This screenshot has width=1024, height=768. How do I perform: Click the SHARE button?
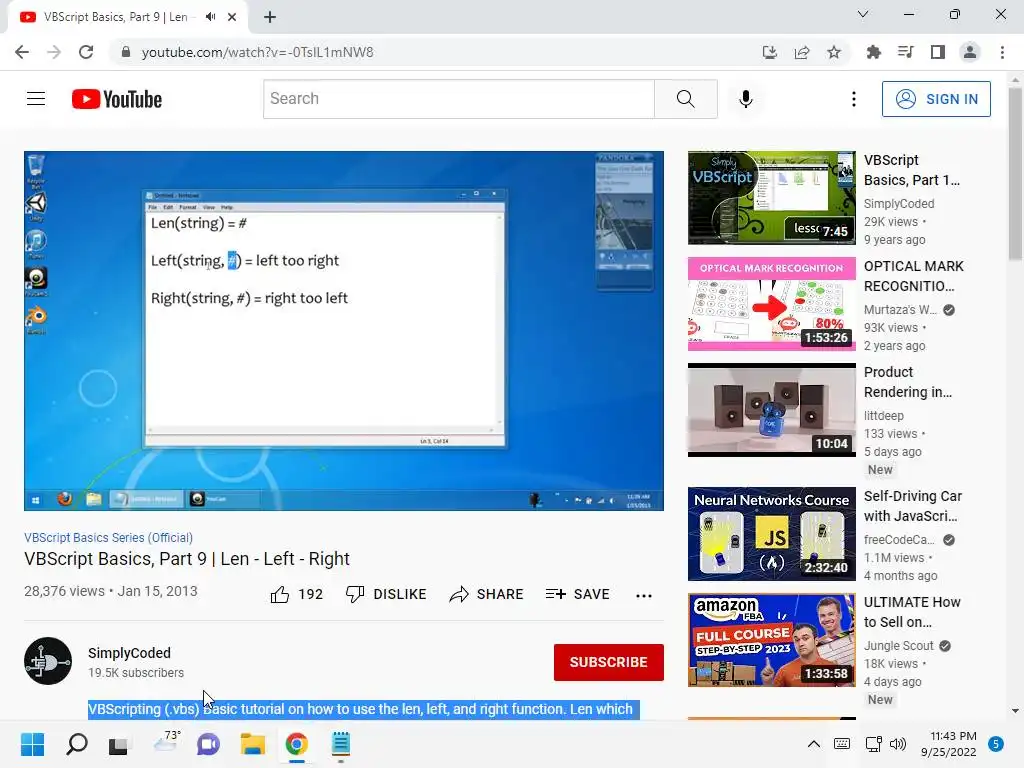487,594
